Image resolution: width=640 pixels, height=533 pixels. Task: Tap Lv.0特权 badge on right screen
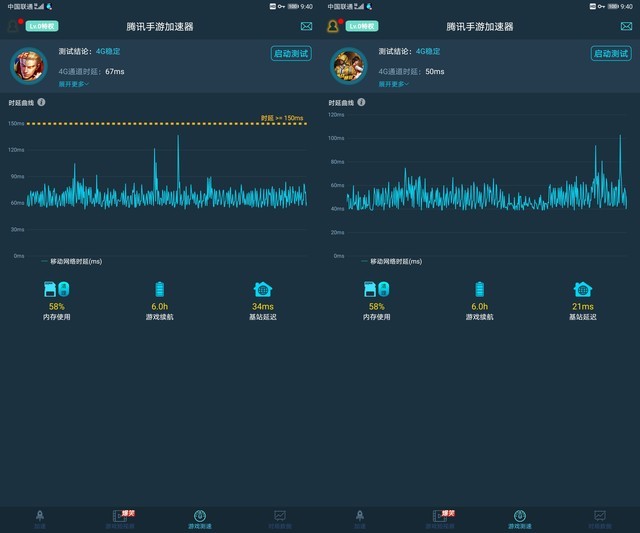pos(362,27)
